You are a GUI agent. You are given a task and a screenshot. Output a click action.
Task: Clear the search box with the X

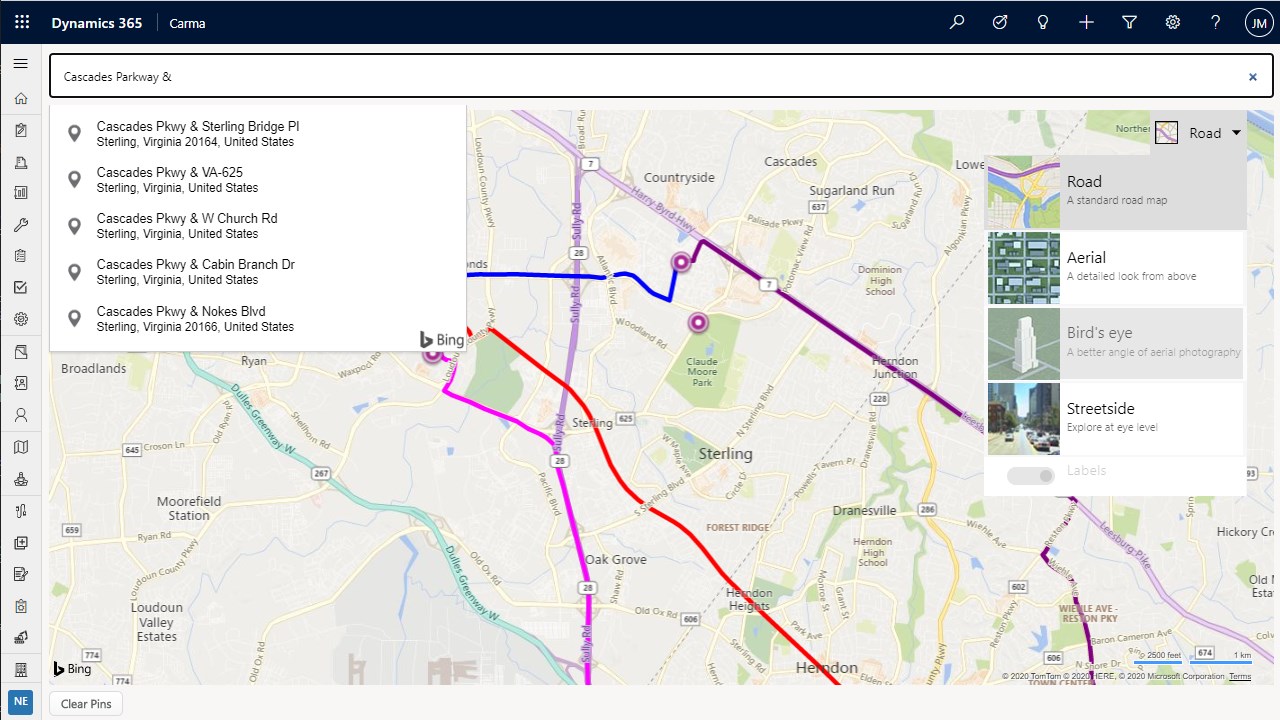(1252, 76)
